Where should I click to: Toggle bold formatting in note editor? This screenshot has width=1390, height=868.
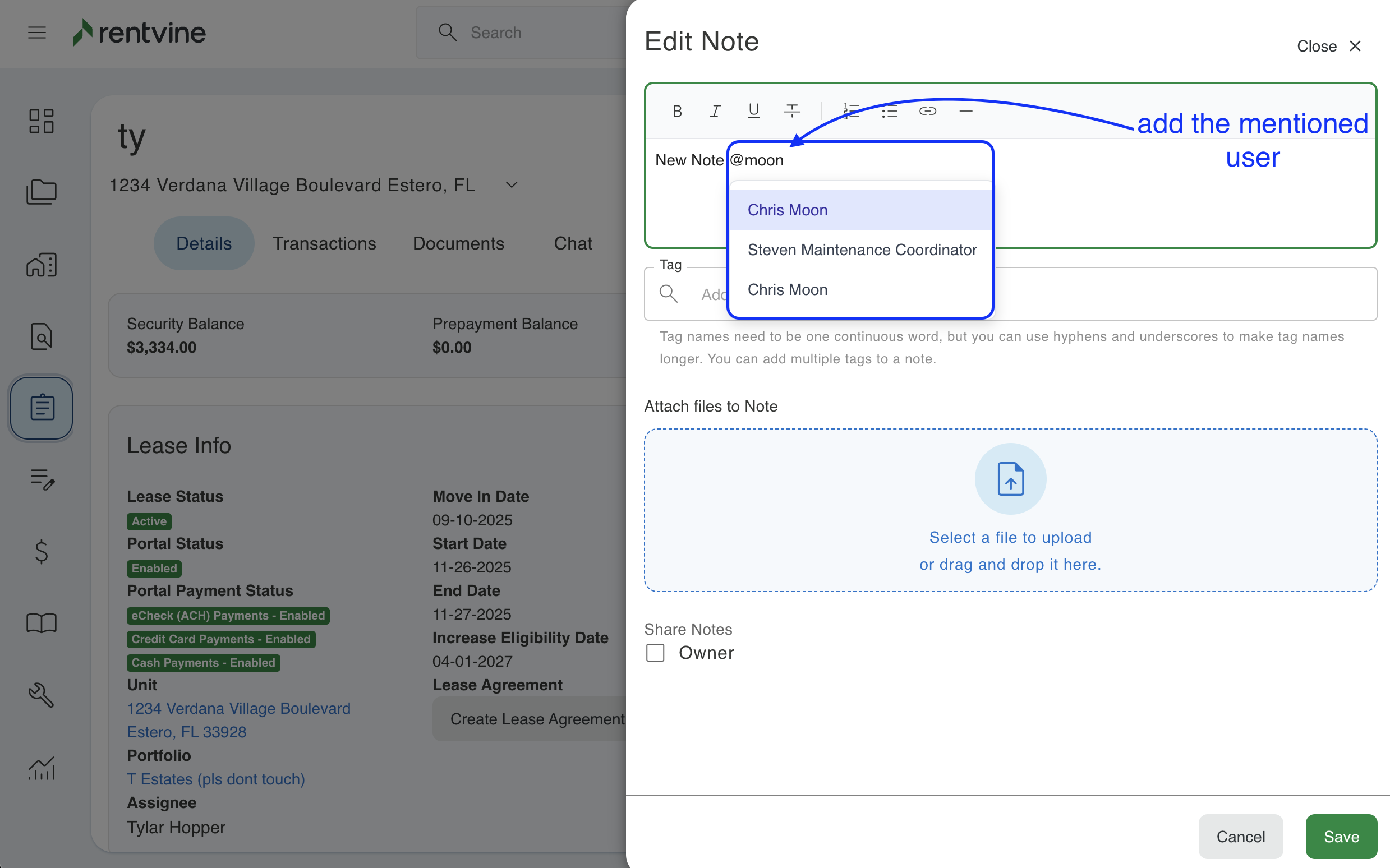(x=677, y=111)
